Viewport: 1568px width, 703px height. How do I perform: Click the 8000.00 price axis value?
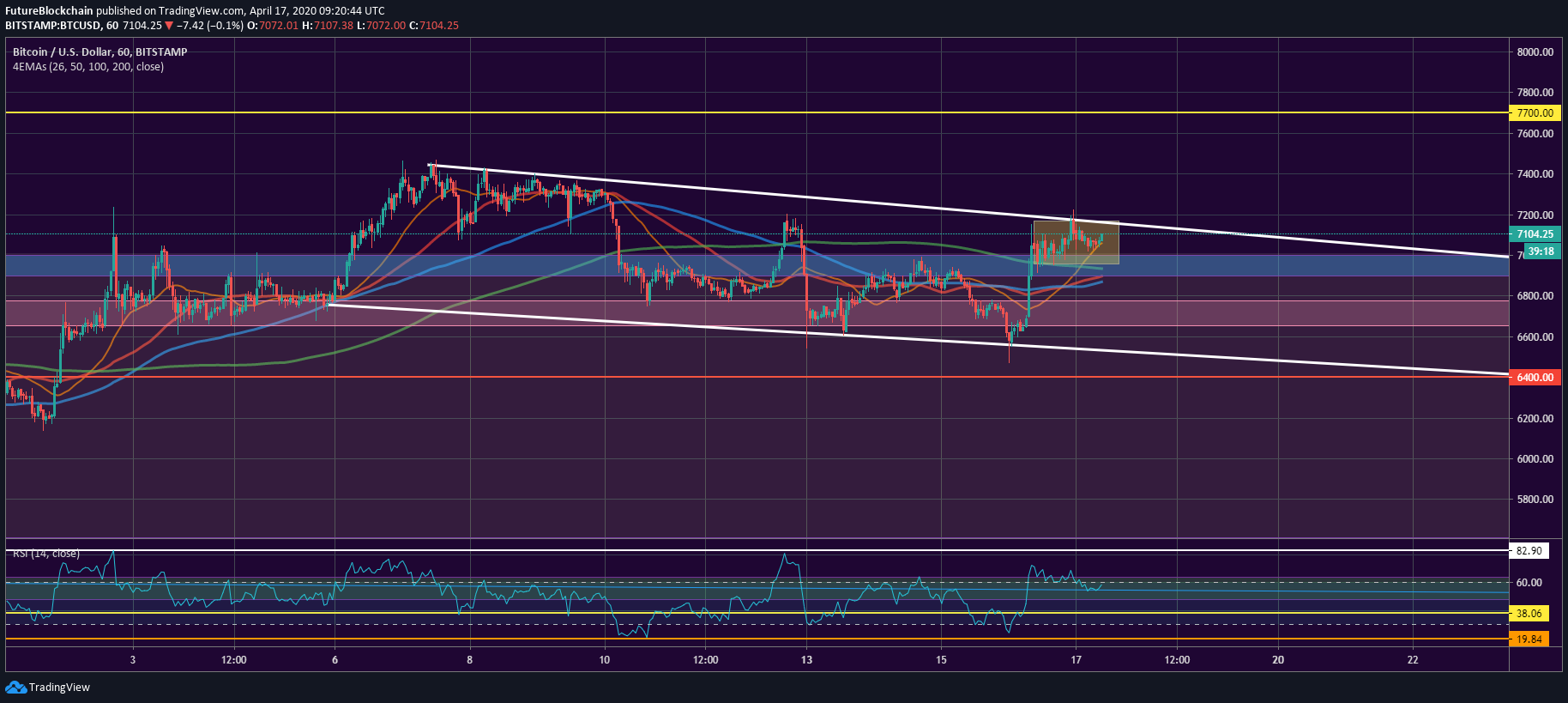1535,52
